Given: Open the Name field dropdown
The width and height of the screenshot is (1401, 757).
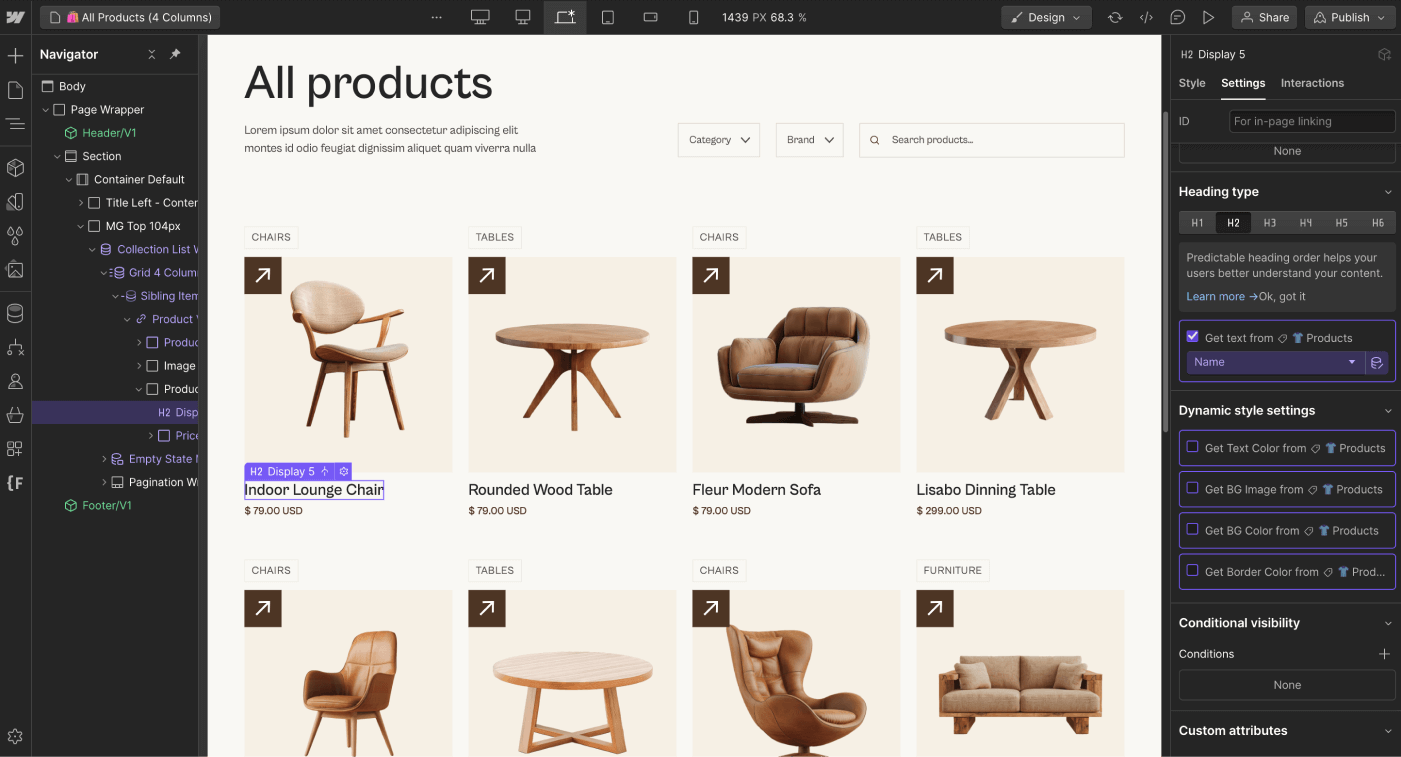Looking at the screenshot, I should 1274,363.
